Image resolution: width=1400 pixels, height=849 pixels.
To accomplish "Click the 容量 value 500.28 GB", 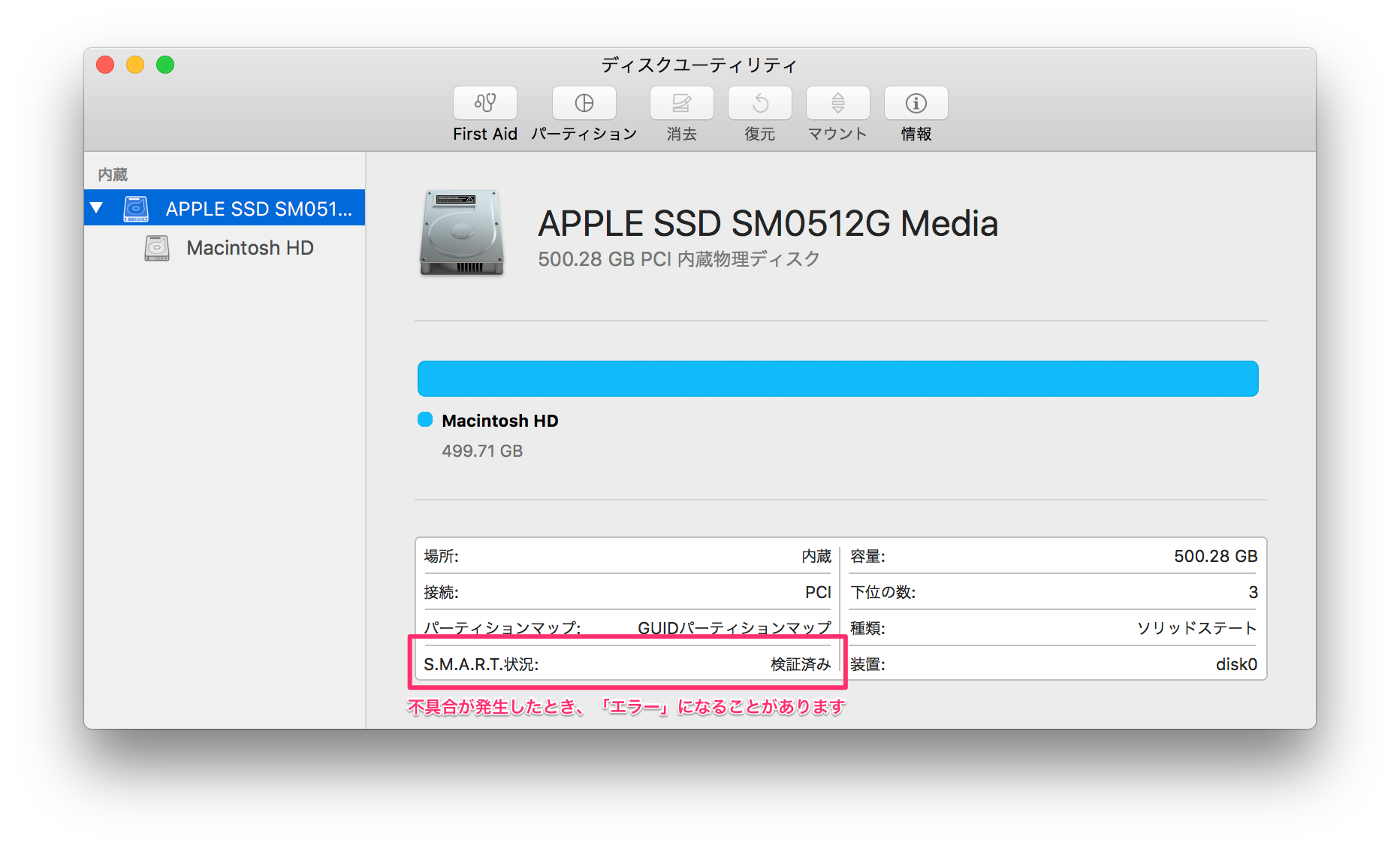I will tap(1215, 556).
